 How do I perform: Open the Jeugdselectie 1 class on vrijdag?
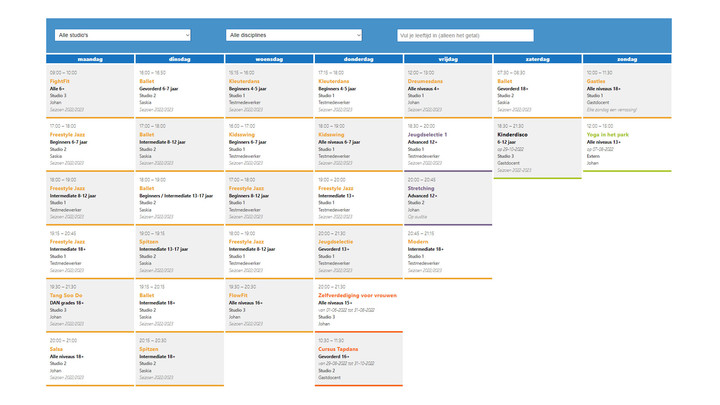448,145
